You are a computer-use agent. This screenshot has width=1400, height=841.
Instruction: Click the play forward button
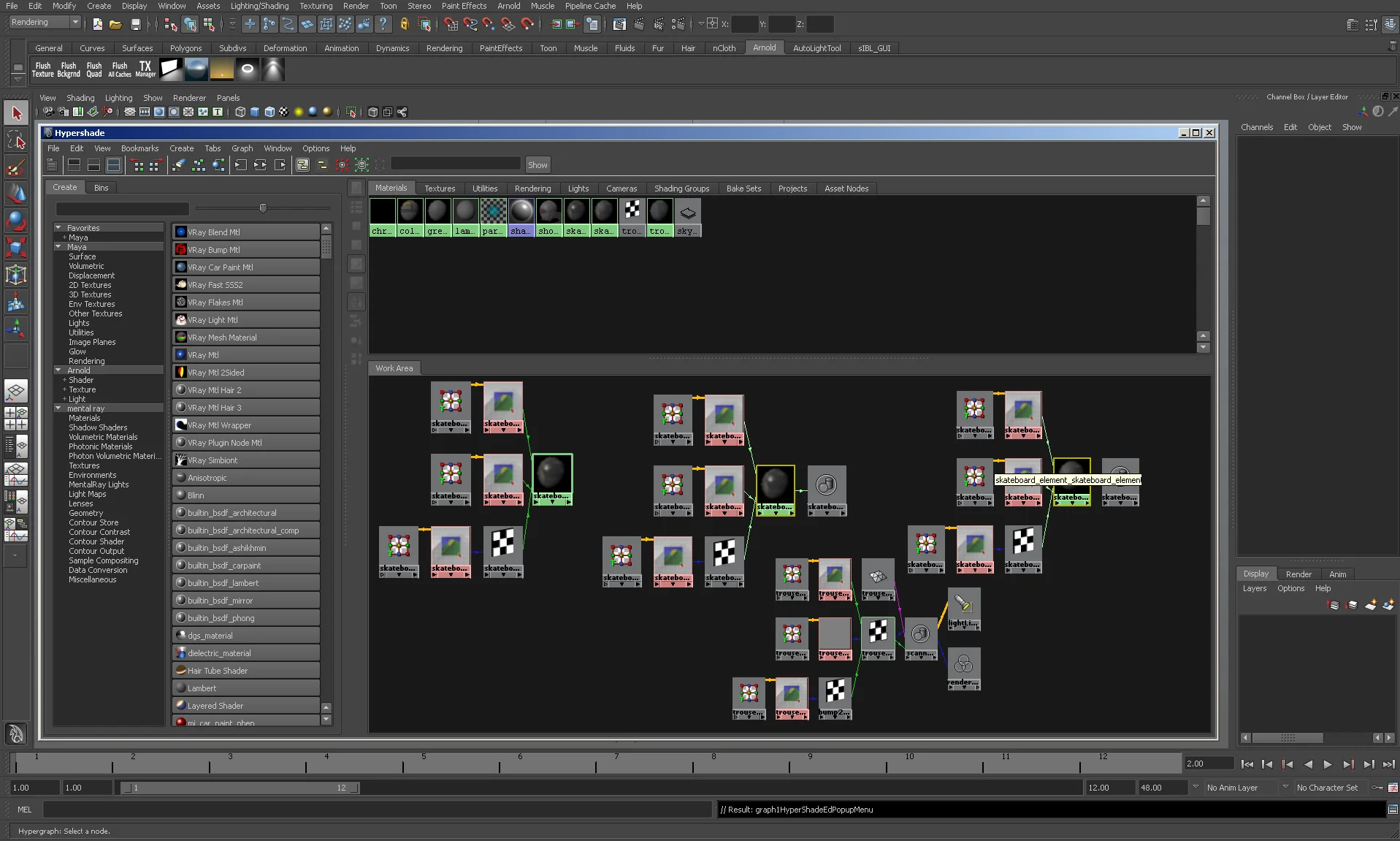click(x=1328, y=764)
